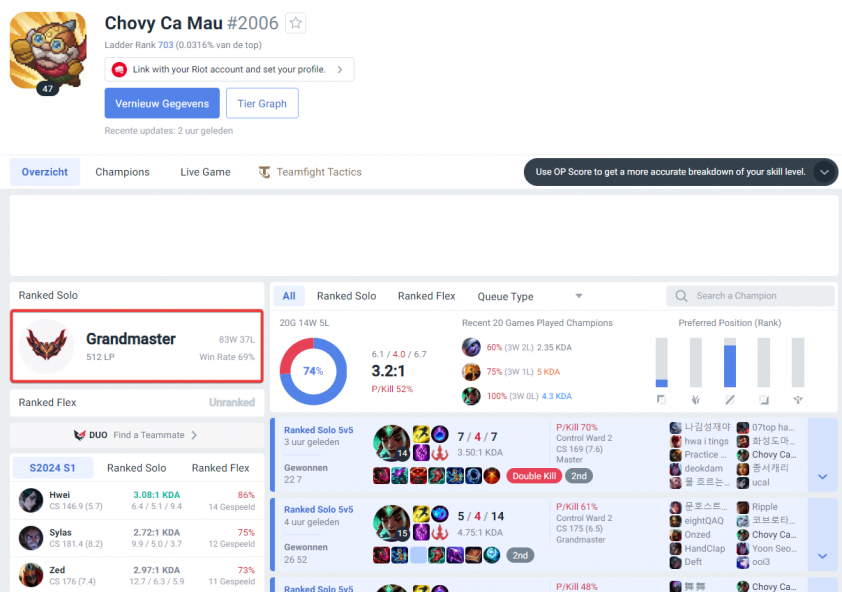Image resolution: width=842 pixels, height=592 pixels.
Task: Select the jungle position icon
Action: (696, 400)
